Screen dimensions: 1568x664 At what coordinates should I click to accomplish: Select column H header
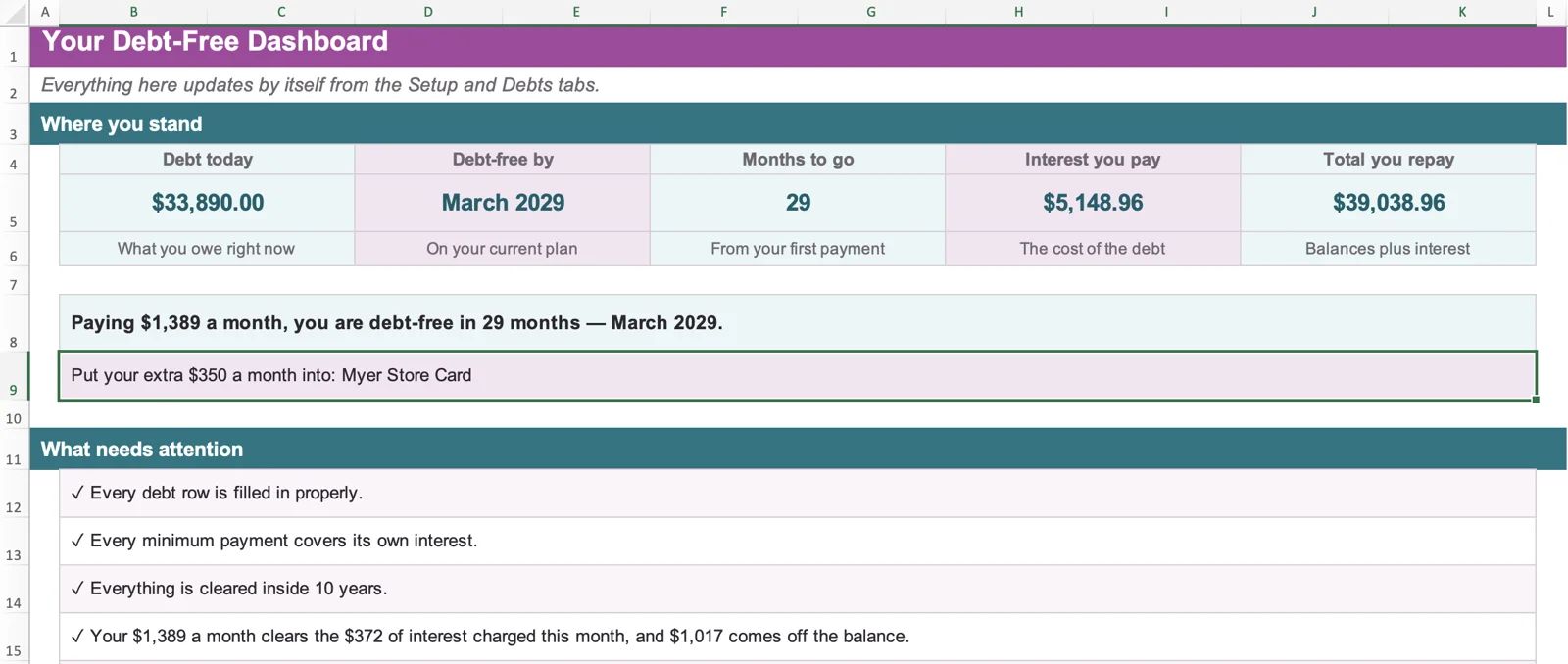(1019, 12)
